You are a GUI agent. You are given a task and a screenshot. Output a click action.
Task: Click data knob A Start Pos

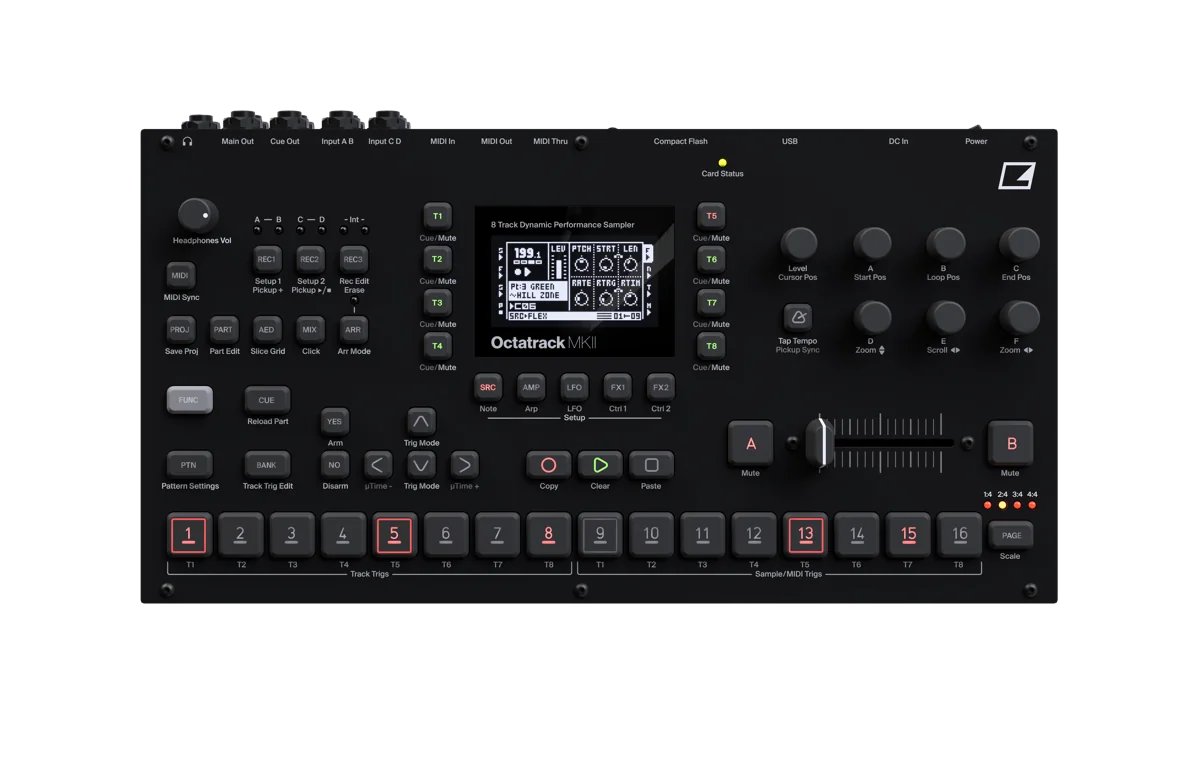[x=872, y=243]
